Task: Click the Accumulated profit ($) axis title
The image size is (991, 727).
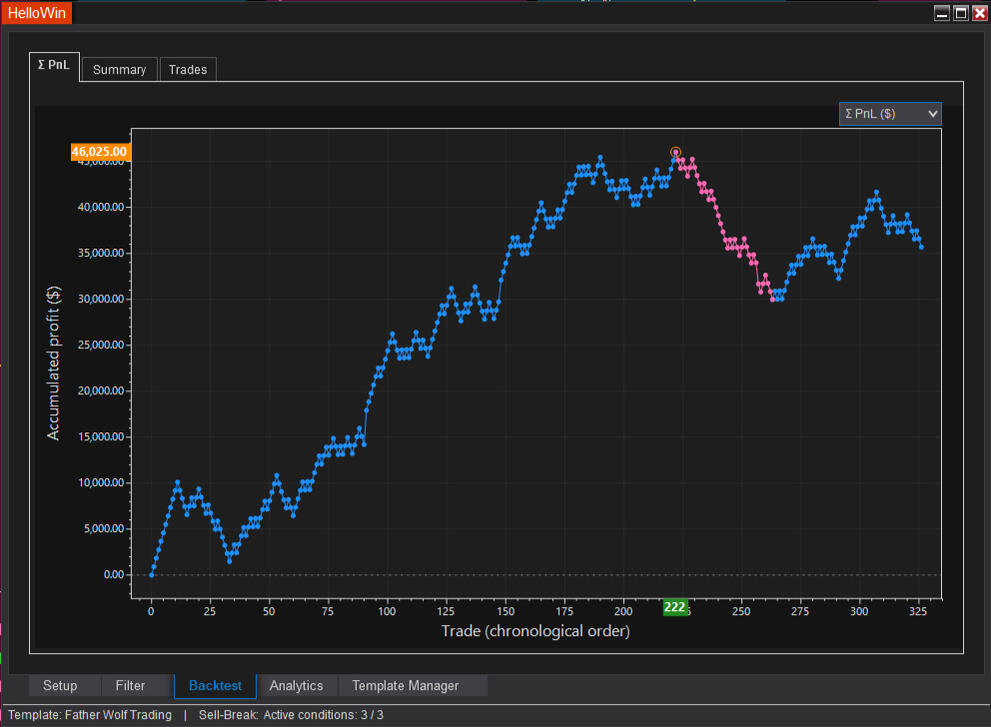Action: click(53, 362)
